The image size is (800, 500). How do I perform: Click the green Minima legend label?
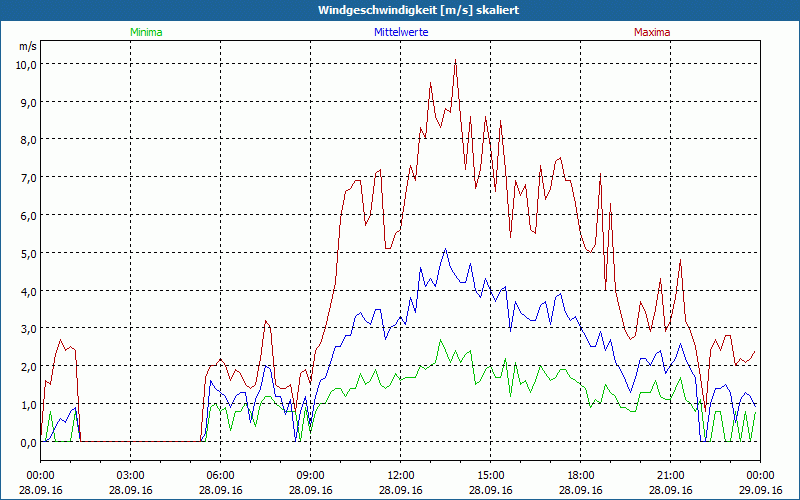146,32
